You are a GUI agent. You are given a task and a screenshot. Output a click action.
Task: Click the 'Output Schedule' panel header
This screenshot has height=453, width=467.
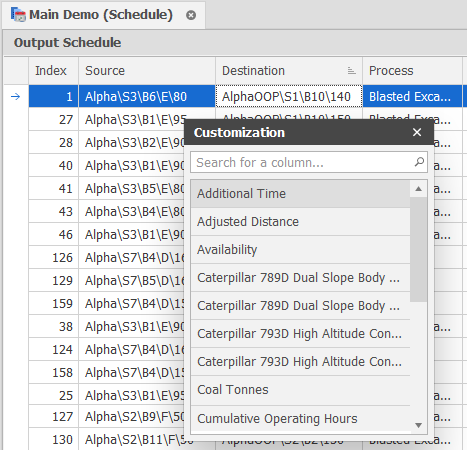(235, 43)
